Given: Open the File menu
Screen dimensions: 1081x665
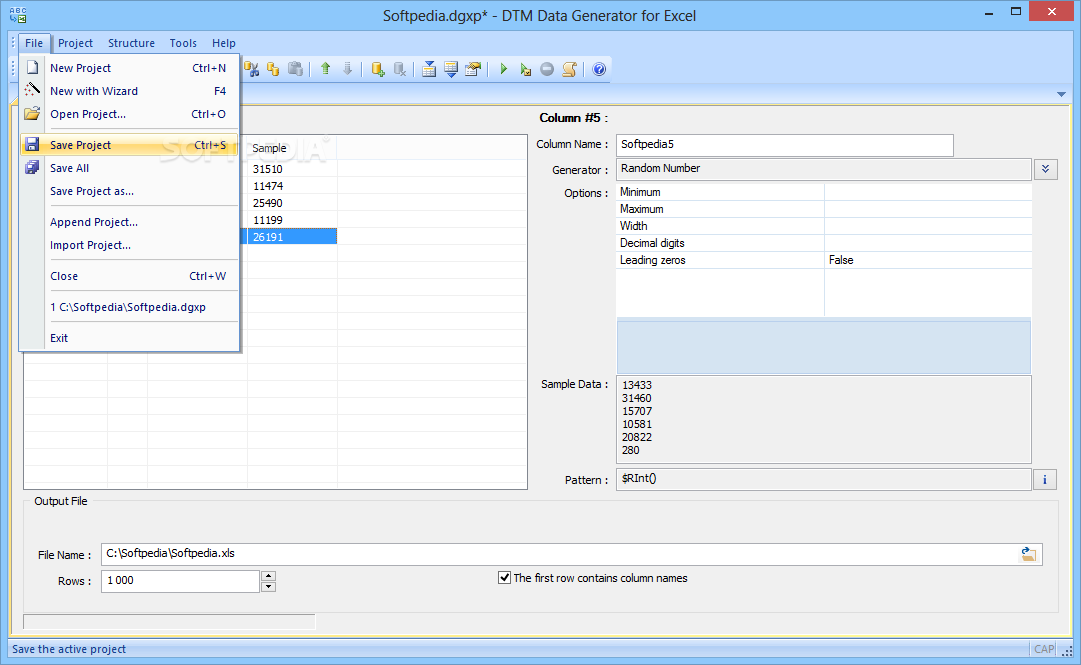Looking at the screenshot, I should point(34,43).
